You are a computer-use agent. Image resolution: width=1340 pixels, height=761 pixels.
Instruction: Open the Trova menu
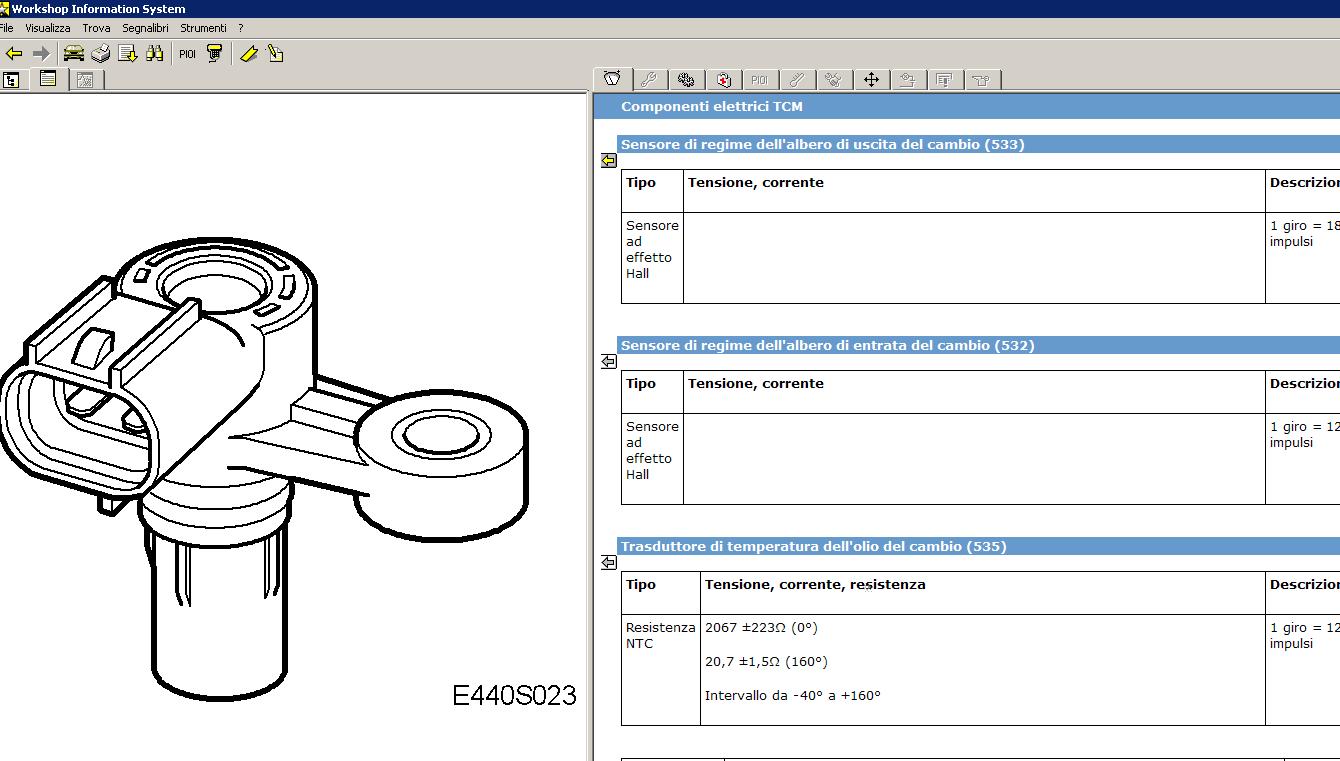tap(96, 28)
